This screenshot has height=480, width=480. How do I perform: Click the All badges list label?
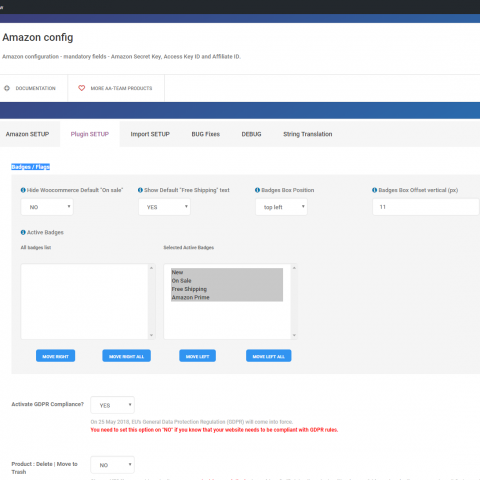point(36,247)
